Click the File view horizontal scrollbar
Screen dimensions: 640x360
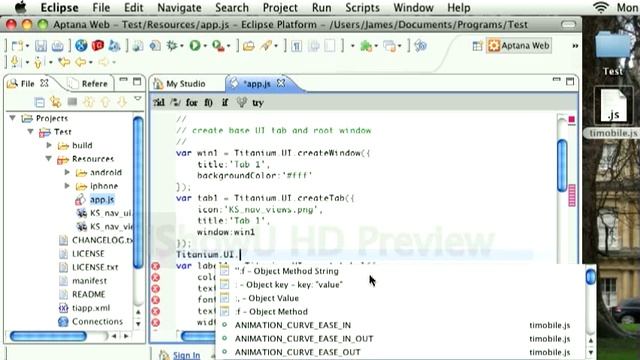[x=48, y=336]
